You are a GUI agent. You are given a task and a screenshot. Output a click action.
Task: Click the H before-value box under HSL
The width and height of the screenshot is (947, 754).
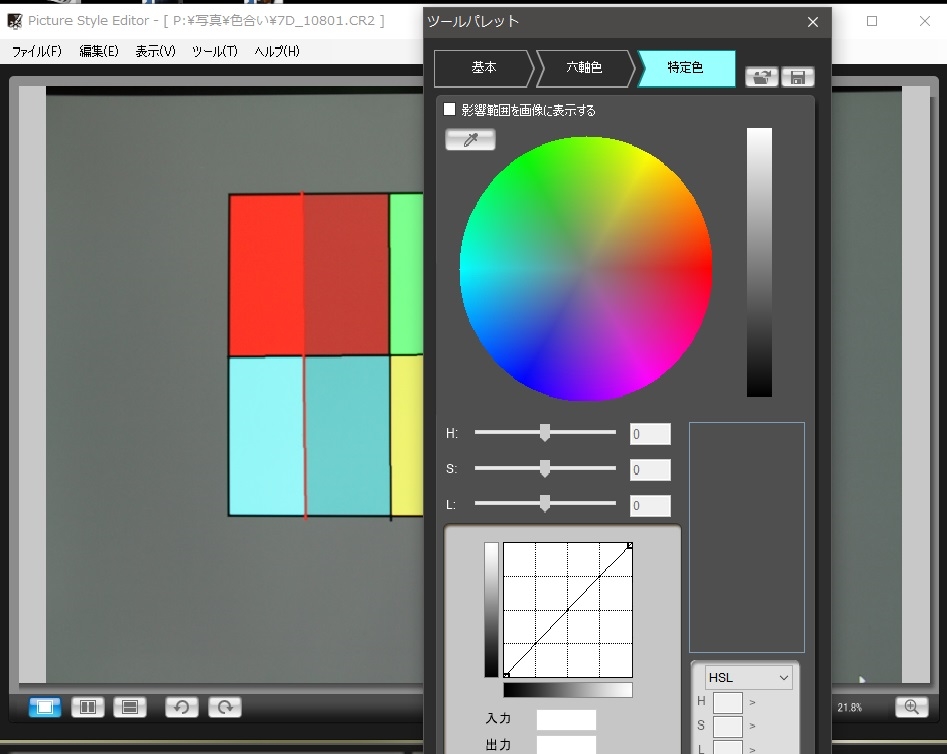tap(728, 703)
